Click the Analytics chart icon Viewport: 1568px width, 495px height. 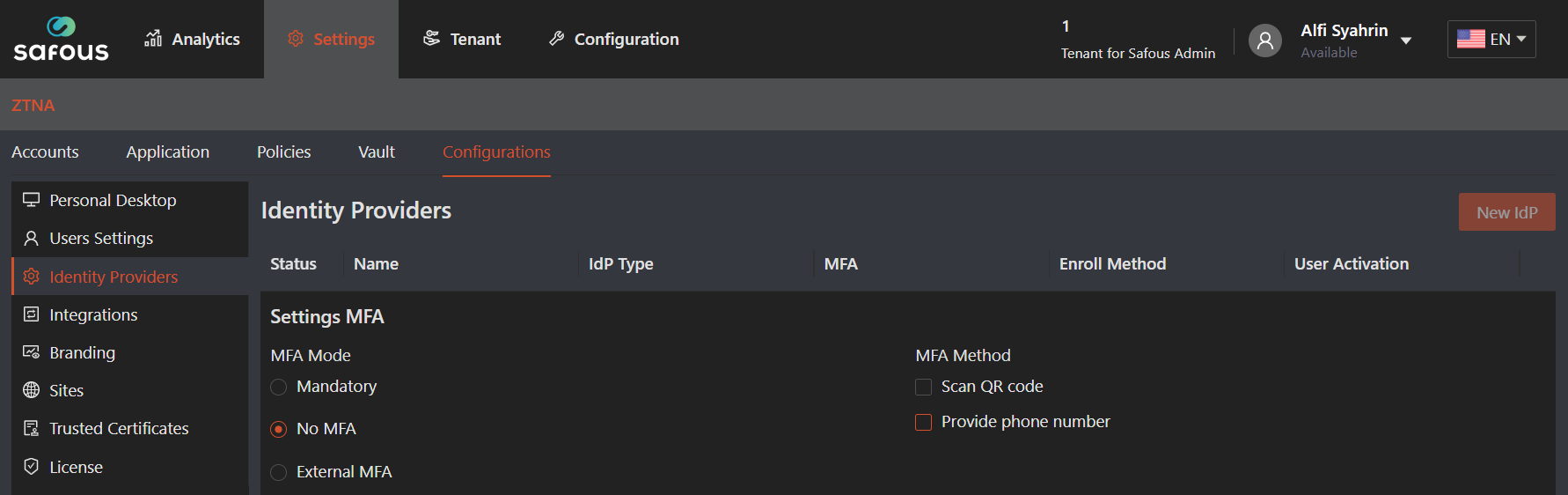(153, 38)
